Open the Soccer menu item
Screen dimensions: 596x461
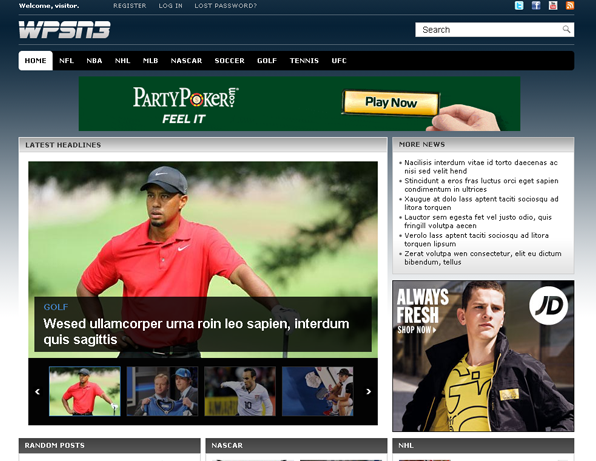[229, 60]
